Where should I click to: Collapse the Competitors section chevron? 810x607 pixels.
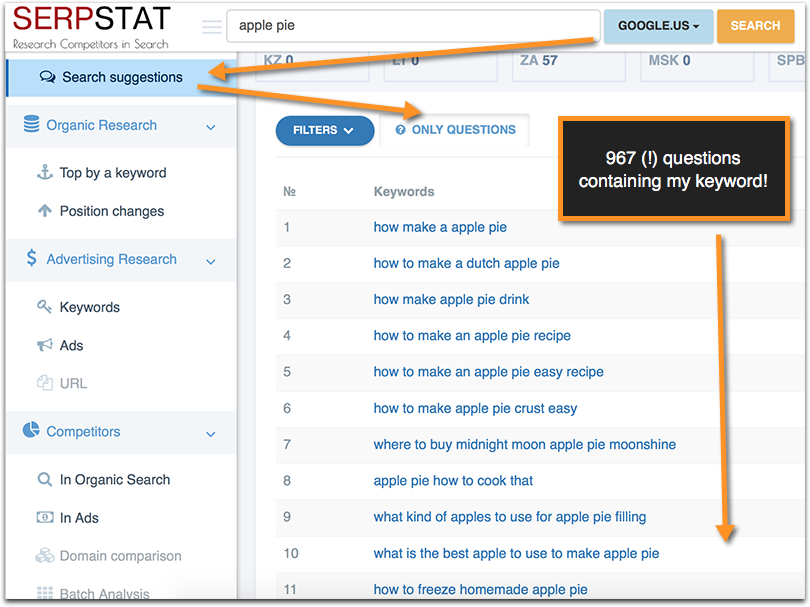[x=211, y=434]
